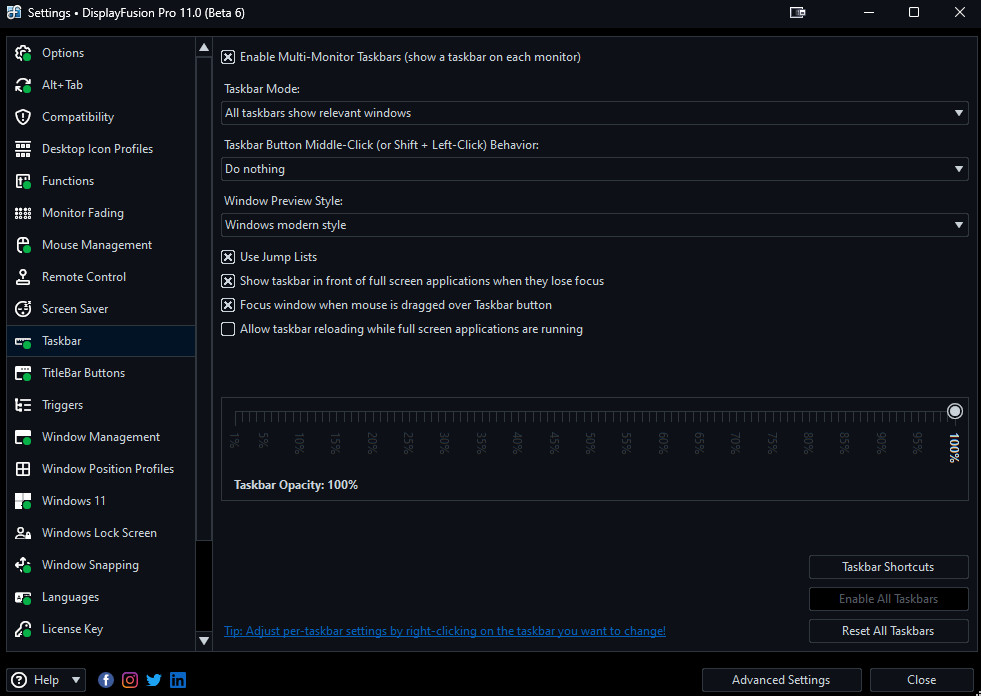981x696 pixels.
Task: Open the TitleBar Buttons settings section
Action: 83,373
